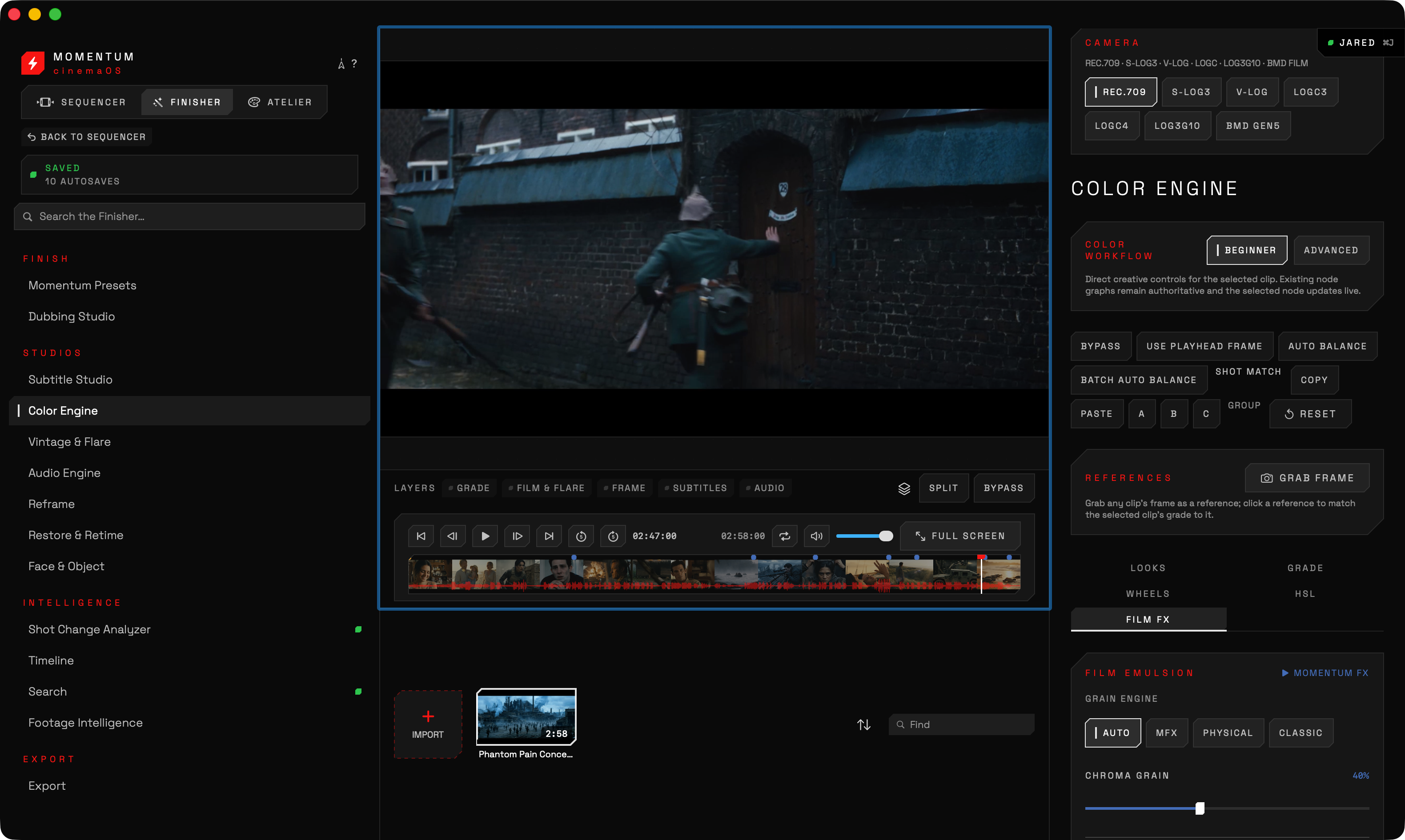Select LOGC4 camera profile
The width and height of the screenshot is (1405, 840).
point(1112,126)
